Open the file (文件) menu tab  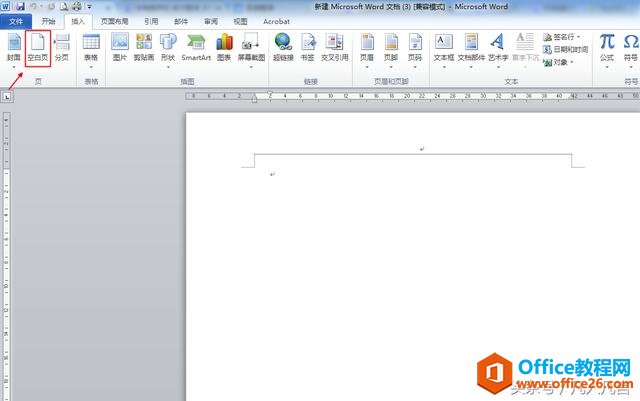(x=17, y=20)
